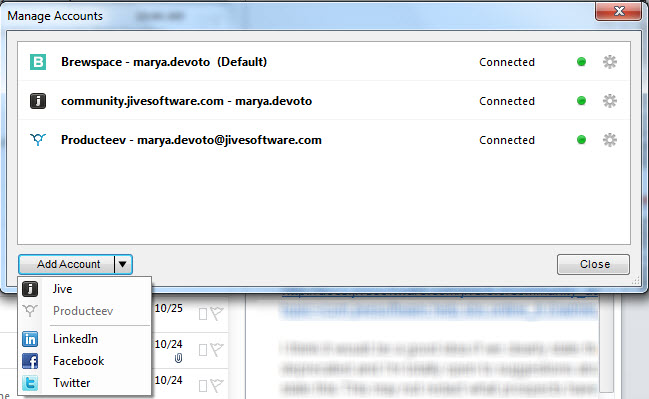649x399 pixels.
Task: Close the Manage Accounts dialog window
Action: click(618, 11)
